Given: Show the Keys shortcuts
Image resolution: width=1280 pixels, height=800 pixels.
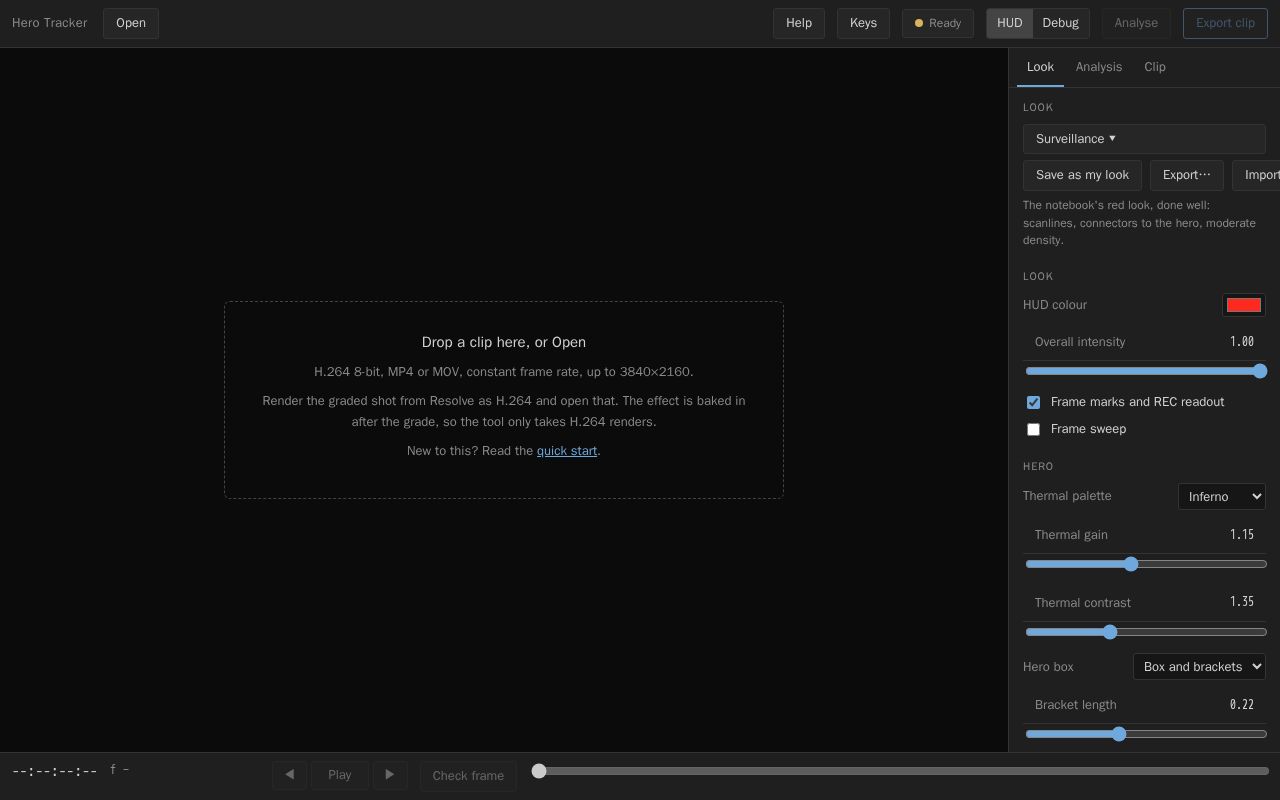Looking at the screenshot, I should point(863,23).
